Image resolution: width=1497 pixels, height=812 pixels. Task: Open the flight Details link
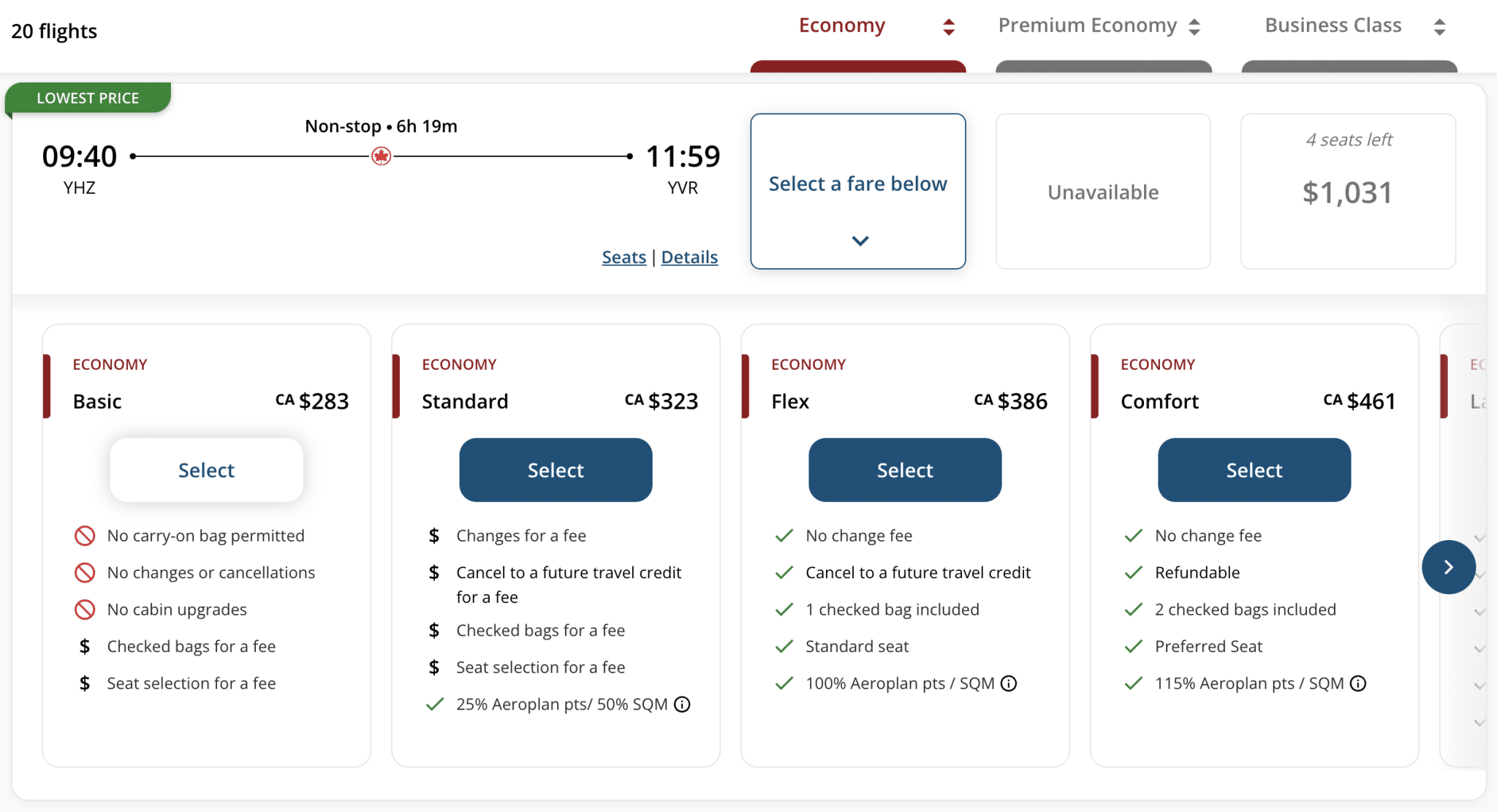click(x=689, y=257)
